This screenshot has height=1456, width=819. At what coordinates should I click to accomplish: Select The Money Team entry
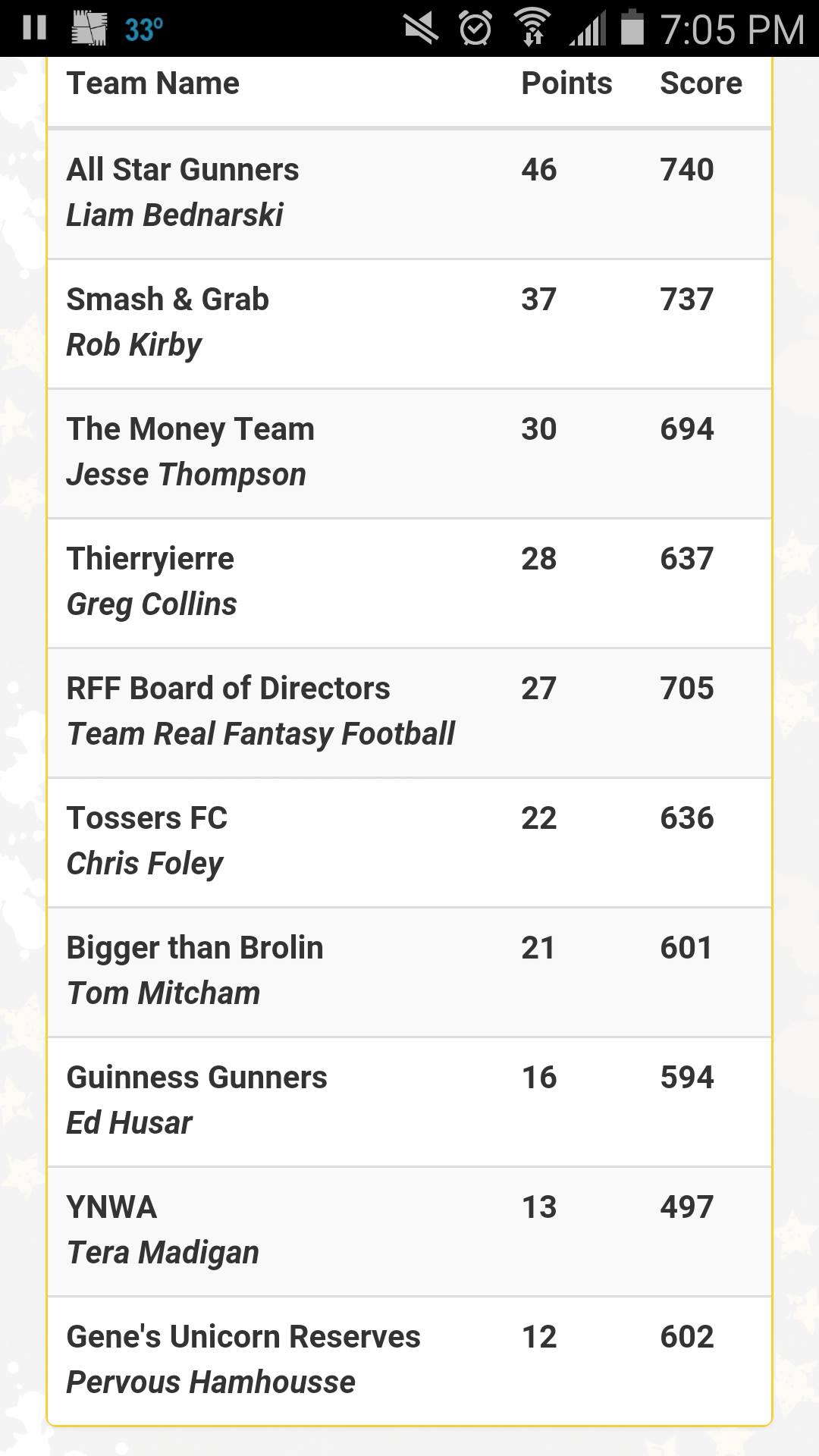tap(409, 453)
